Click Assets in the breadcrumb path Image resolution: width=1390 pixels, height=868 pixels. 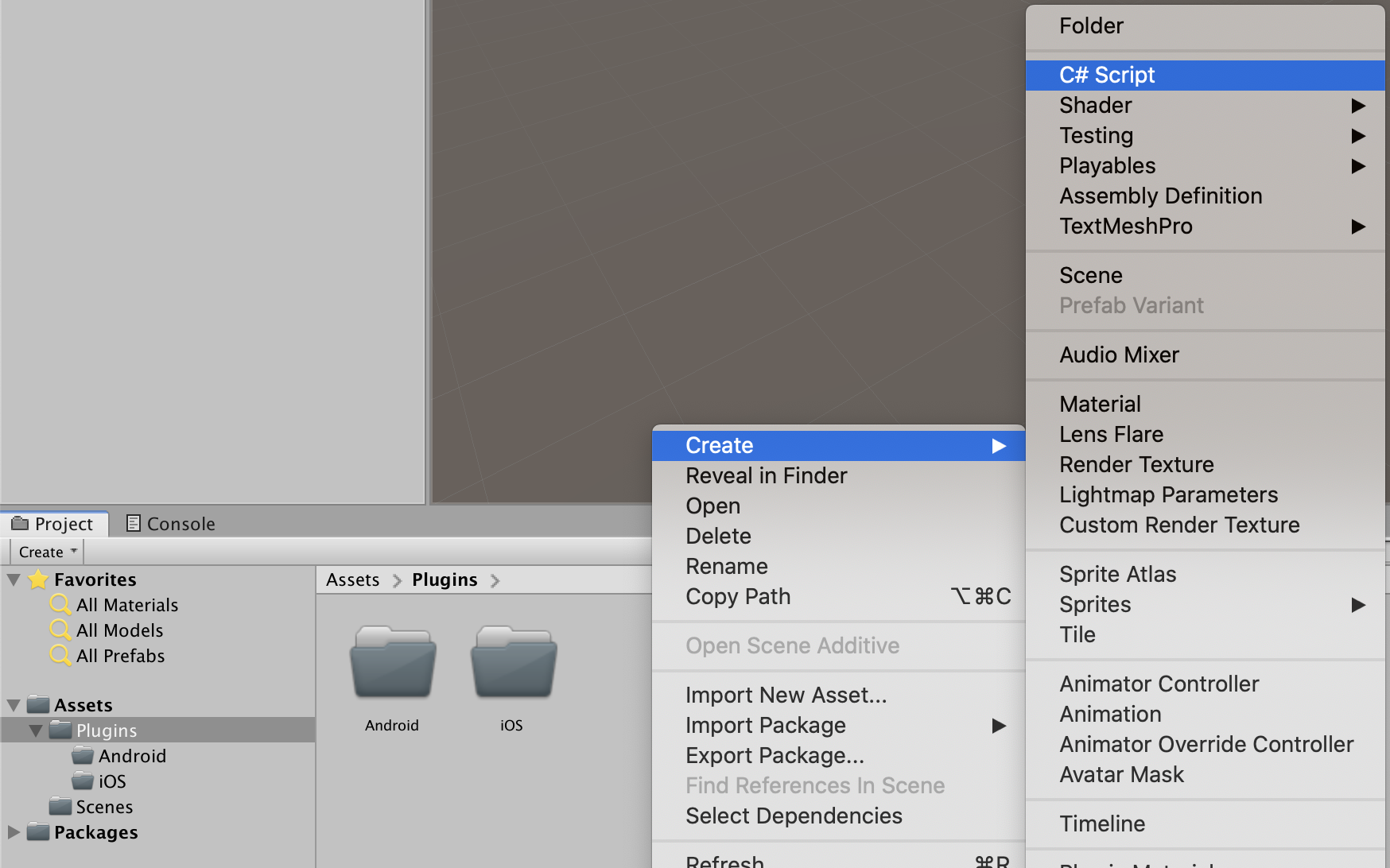(353, 579)
